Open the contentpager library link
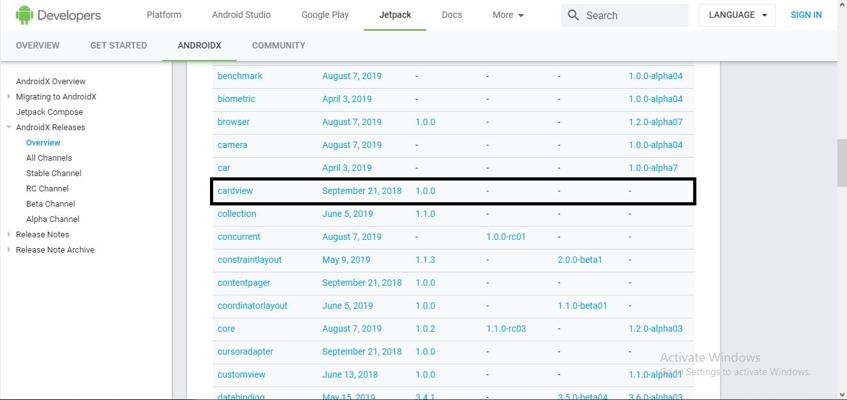 244,283
